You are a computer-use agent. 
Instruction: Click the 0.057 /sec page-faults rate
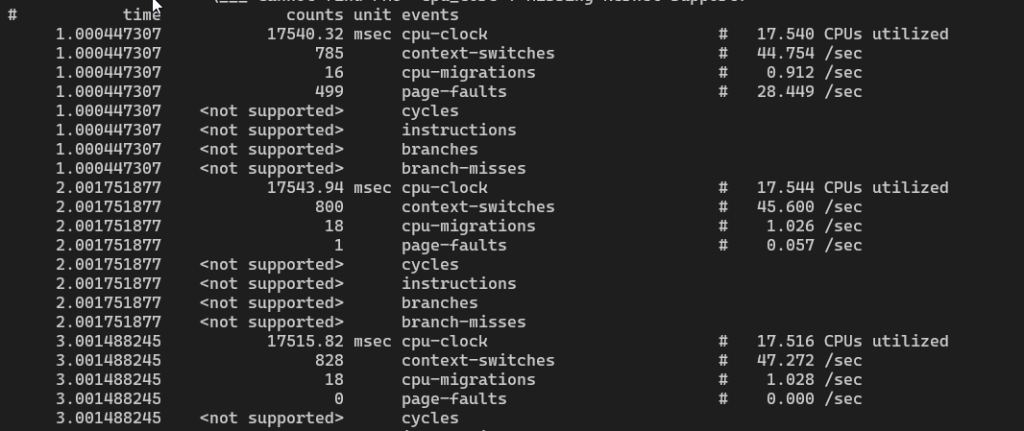pyautogui.click(x=814, y=246)
